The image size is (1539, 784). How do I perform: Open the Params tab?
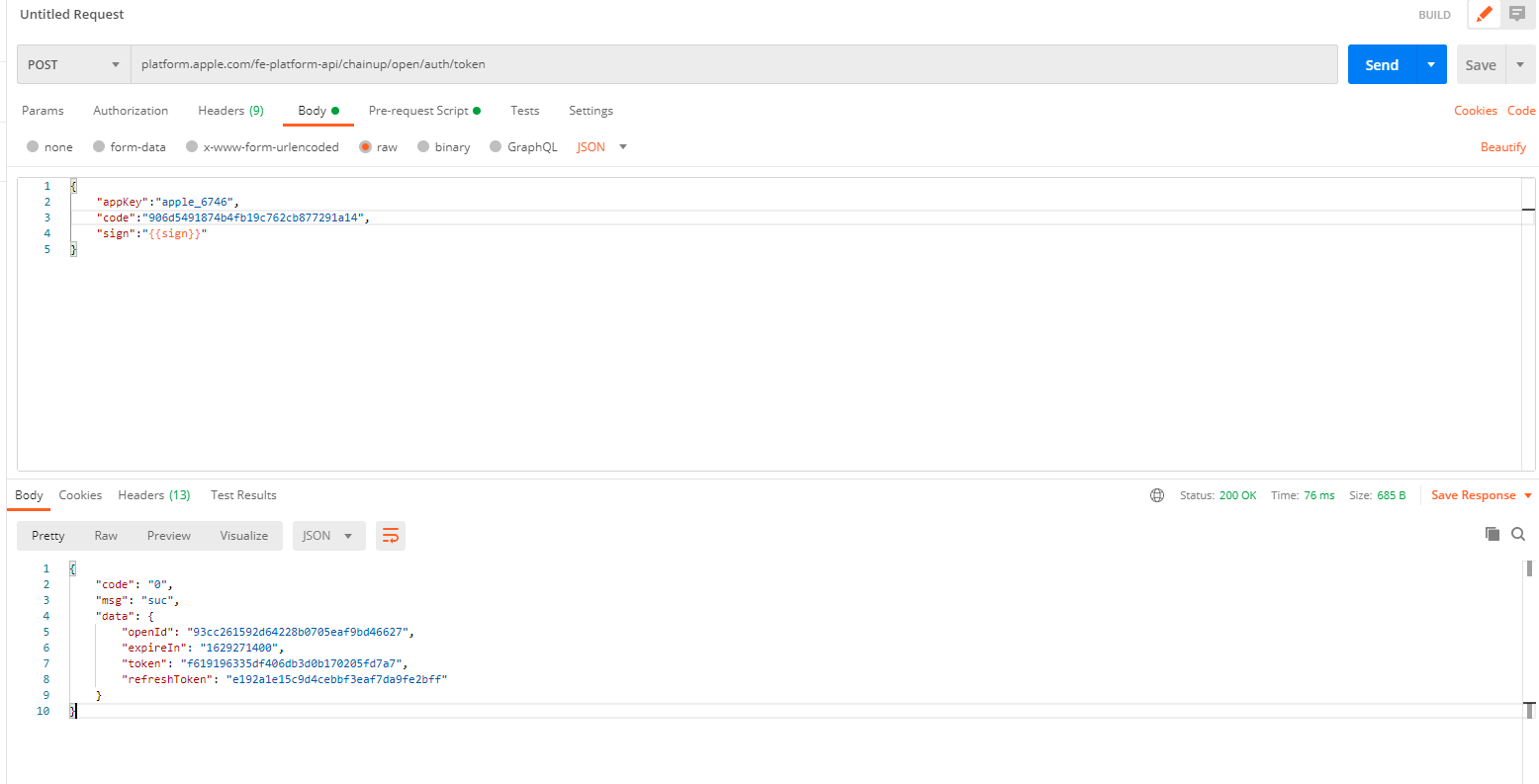[43, 111]
